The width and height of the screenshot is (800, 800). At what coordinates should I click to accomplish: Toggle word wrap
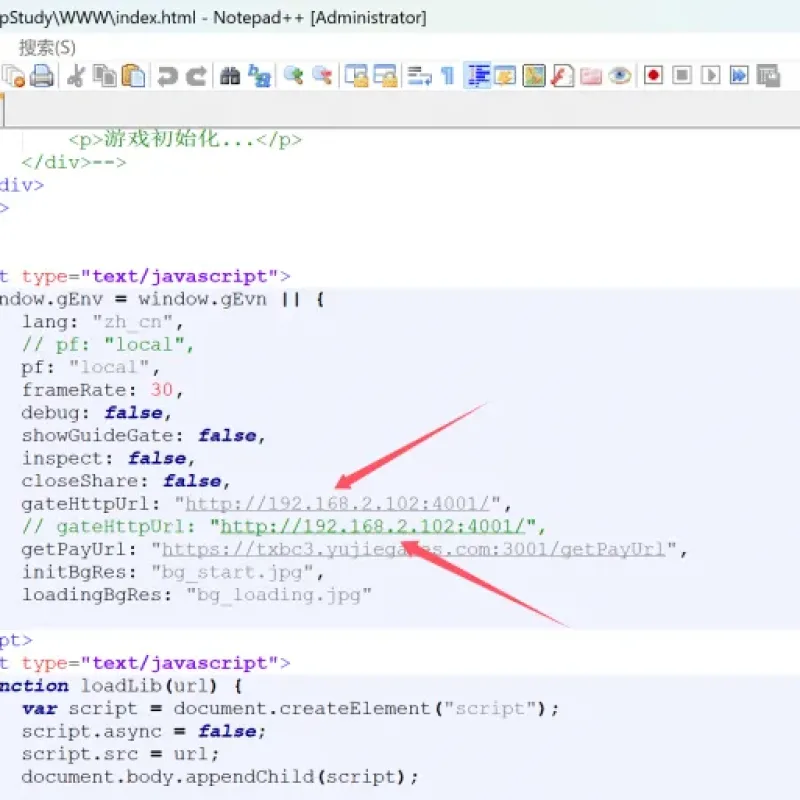pyautogui.click(x=419, y=76)
